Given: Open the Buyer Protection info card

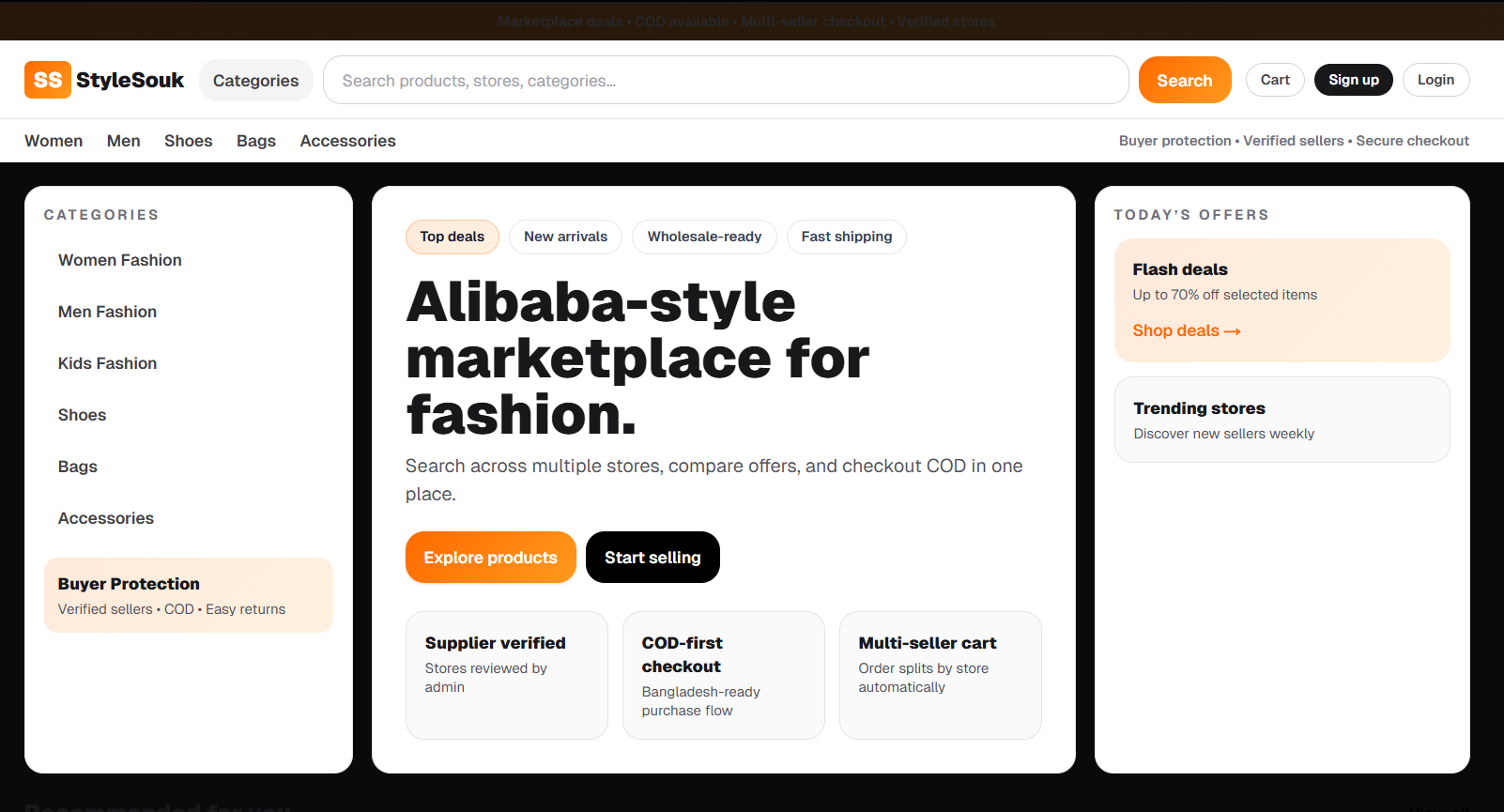Looking at the screenshot, I should pyautogui.click(x=189, y=595).
